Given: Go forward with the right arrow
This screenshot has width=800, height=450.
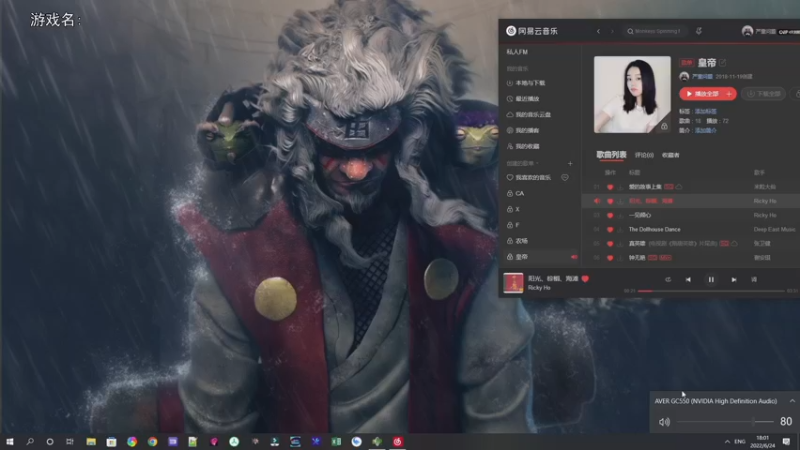Looking at the screenshot, I should pyautogui.click(x=612, y=31).
